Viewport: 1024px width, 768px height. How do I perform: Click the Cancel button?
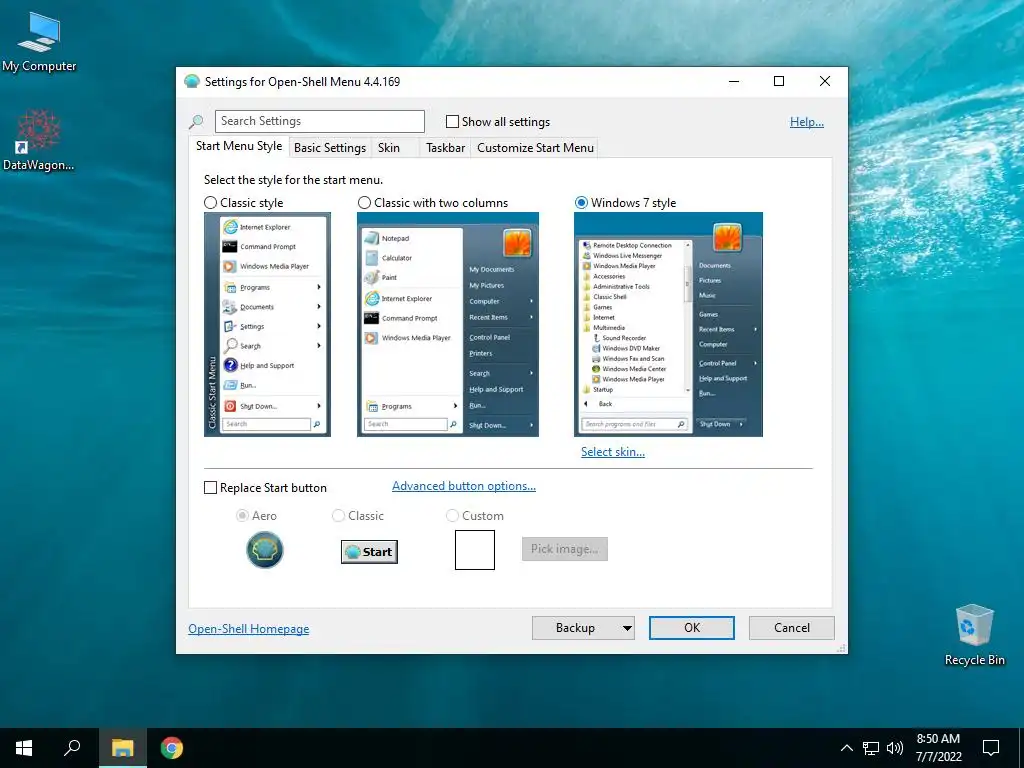click(x=792, y=628)
